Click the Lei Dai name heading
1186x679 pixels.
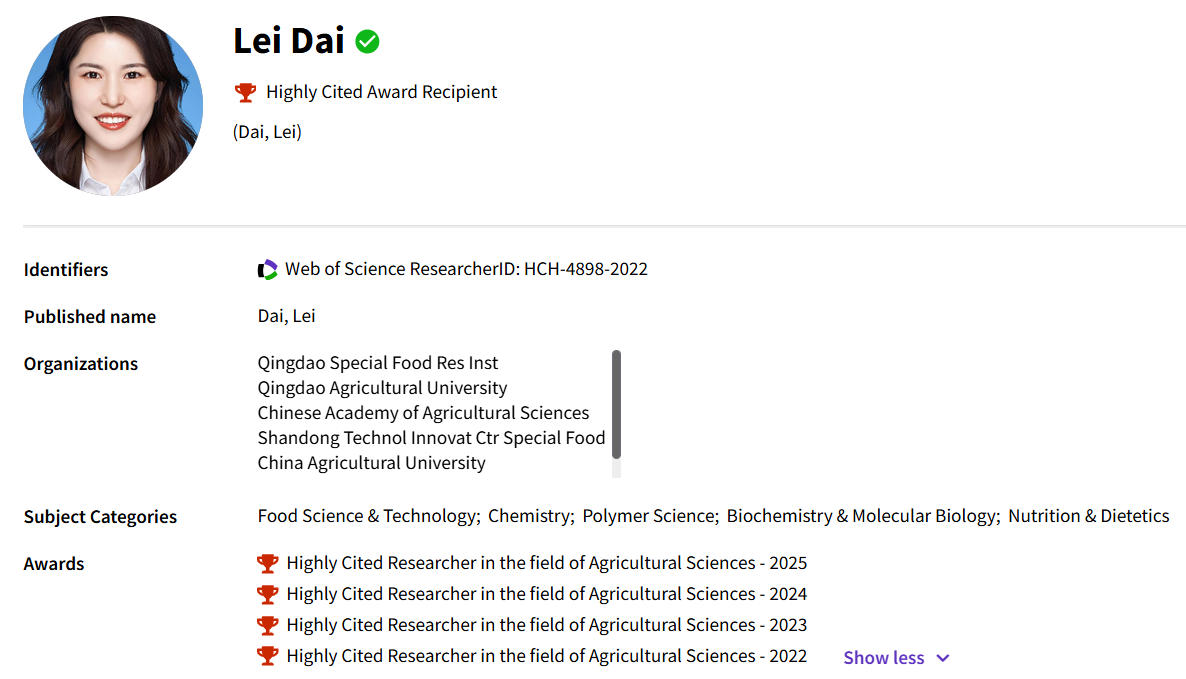[289, 42]
